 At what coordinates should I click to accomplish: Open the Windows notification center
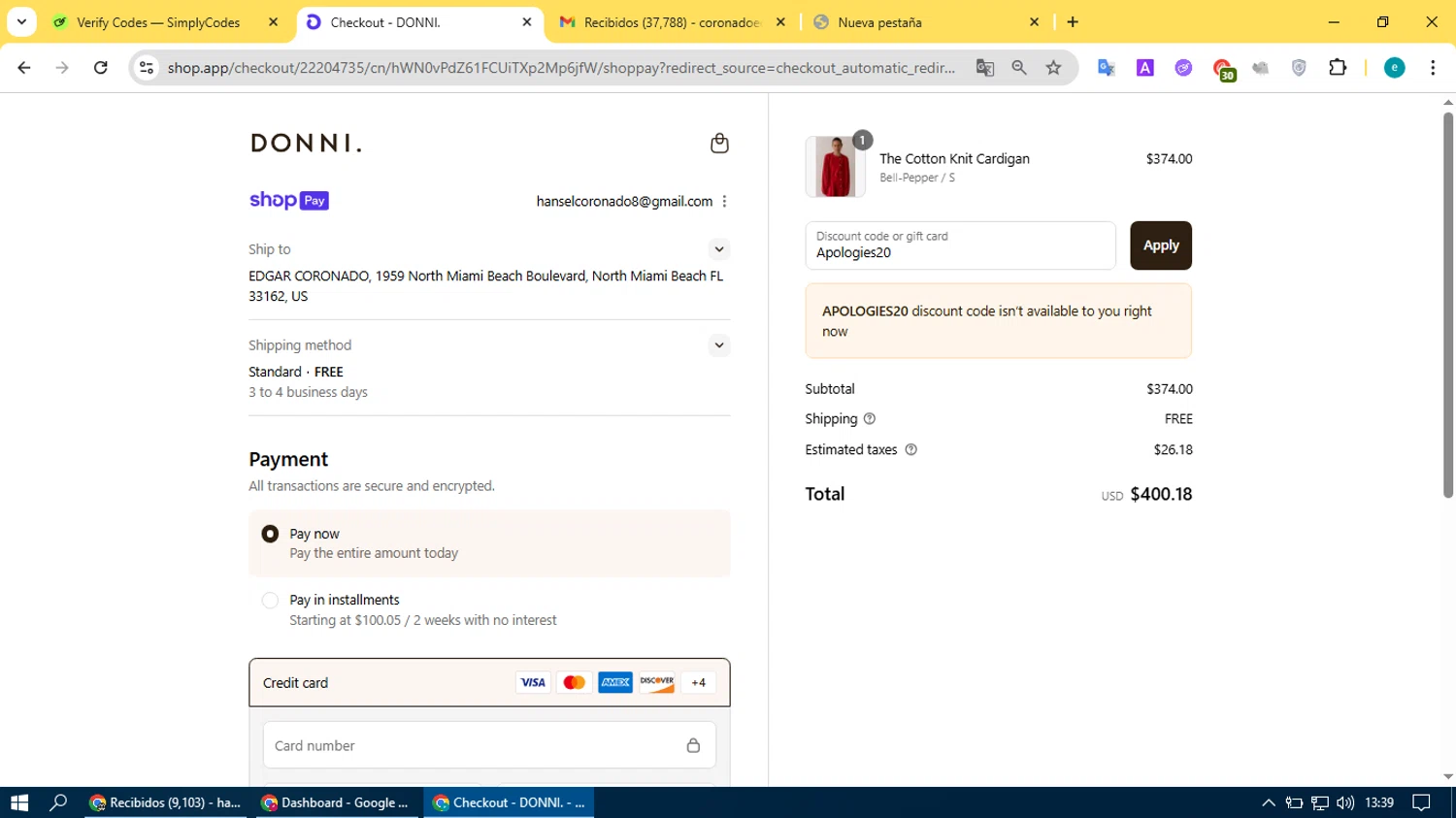coord(1421,802)
